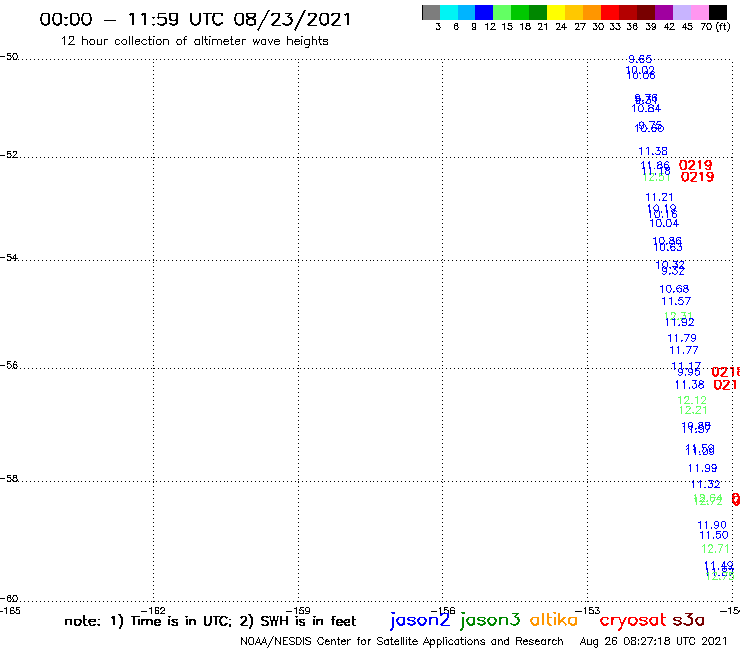Screen dimensions: 740x650
Task: Click the timestamp 'Aug 26 08:27:18 UTC 2021'
Action: (x=653, y=641)
